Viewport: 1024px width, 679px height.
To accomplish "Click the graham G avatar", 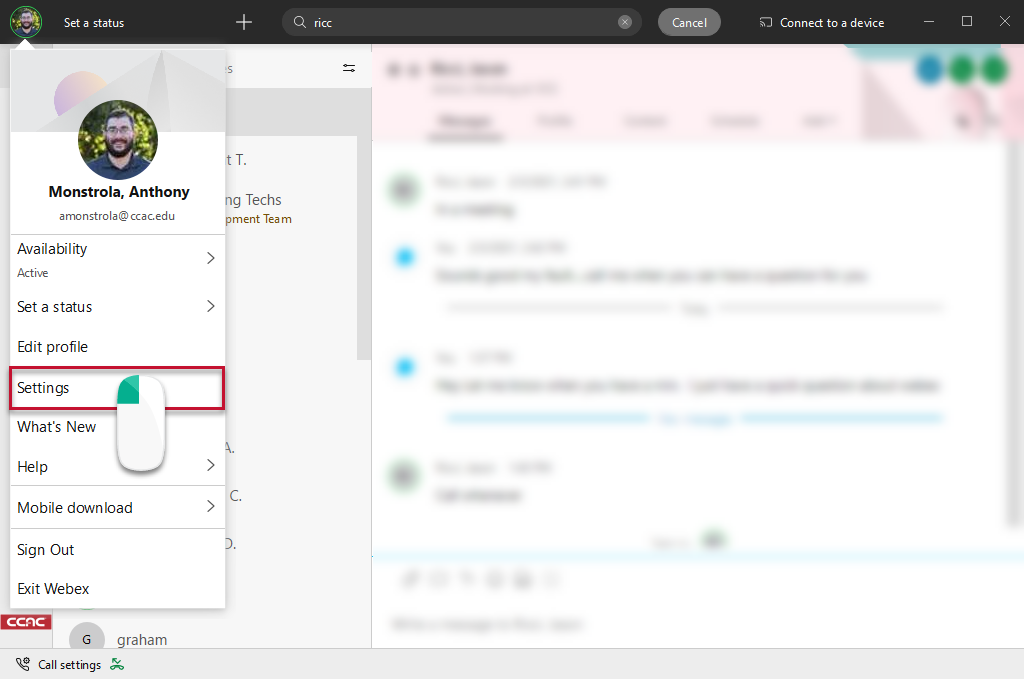I will 86,639.
